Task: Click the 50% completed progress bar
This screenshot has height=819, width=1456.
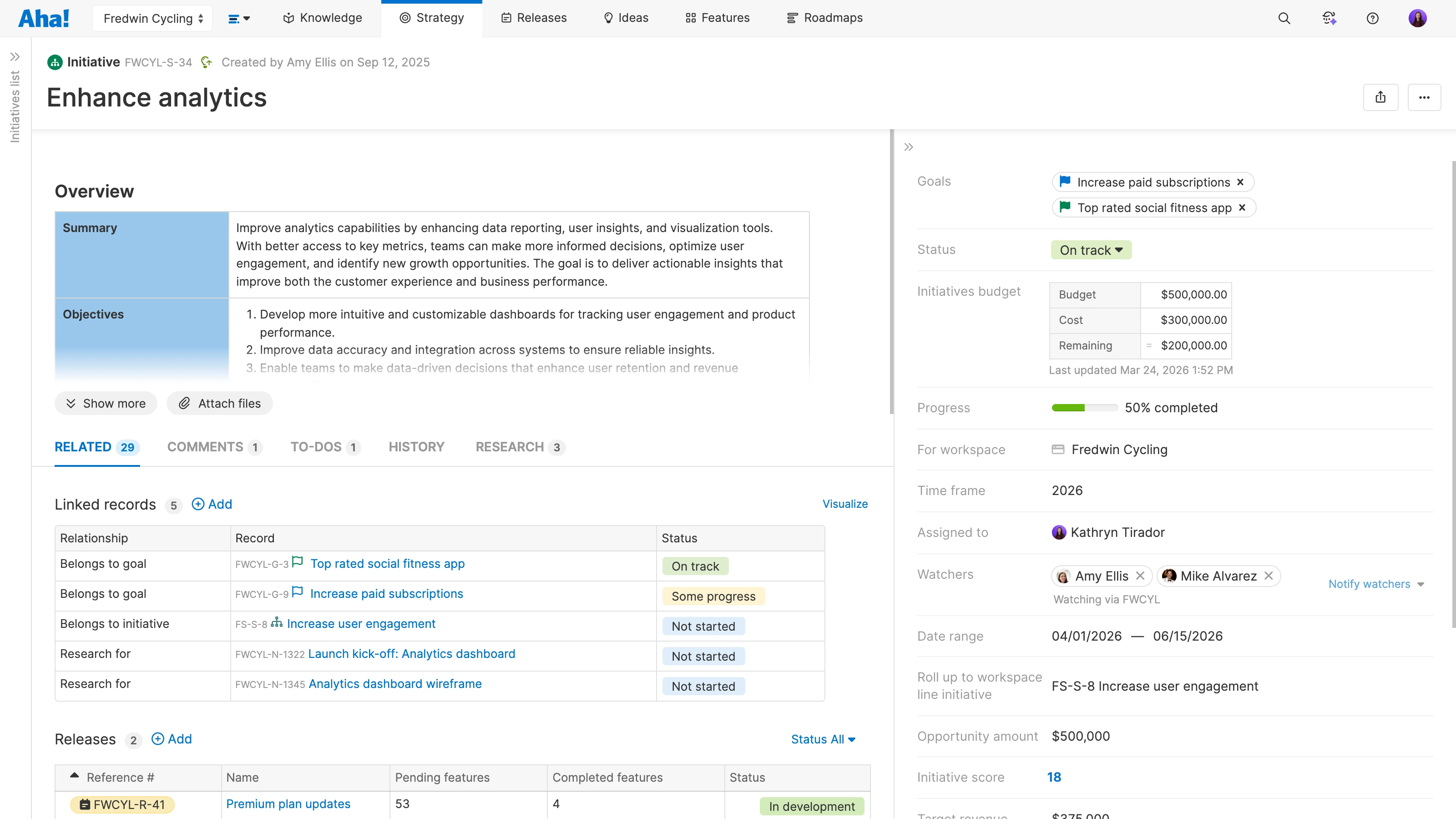Action: pyautogui.click(x=1084, y=408)
